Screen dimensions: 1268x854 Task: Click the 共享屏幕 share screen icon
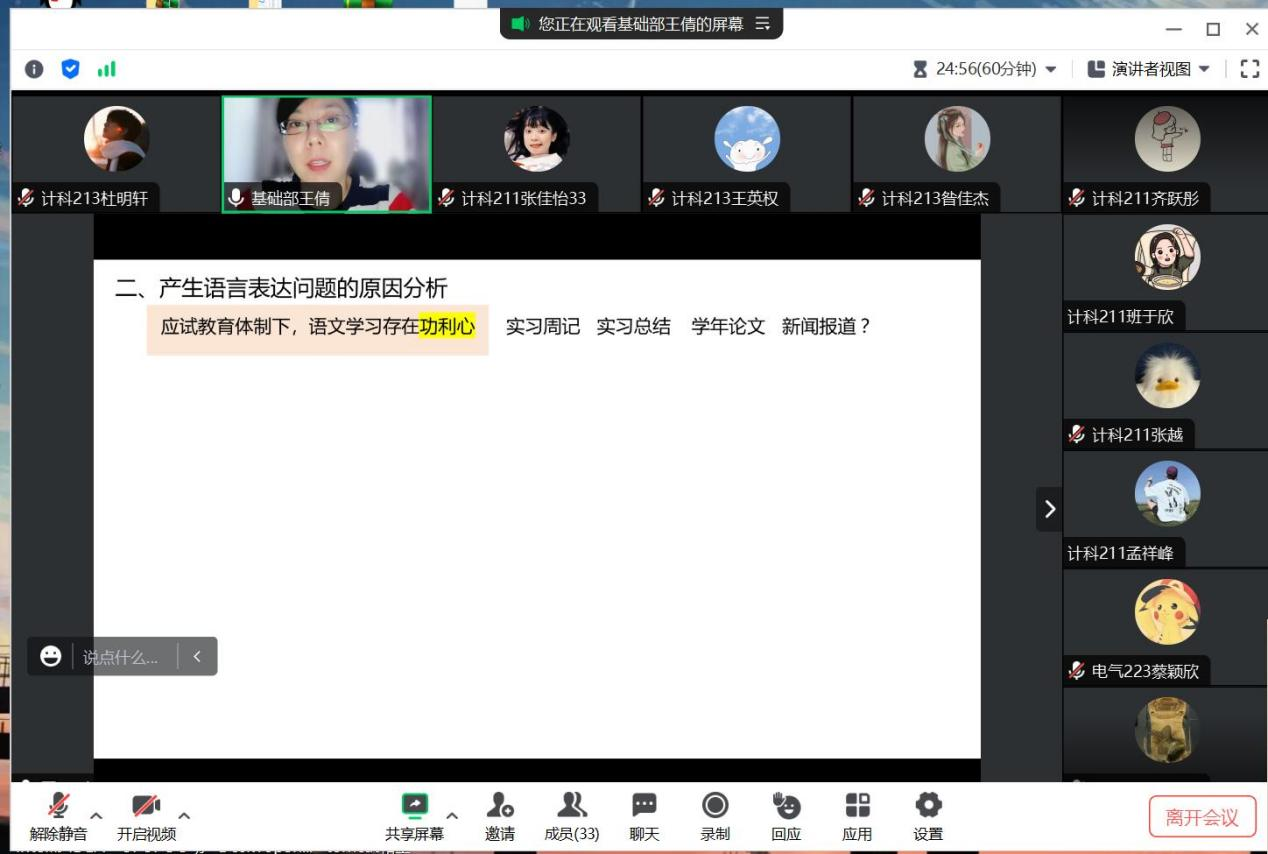(414, 806)
